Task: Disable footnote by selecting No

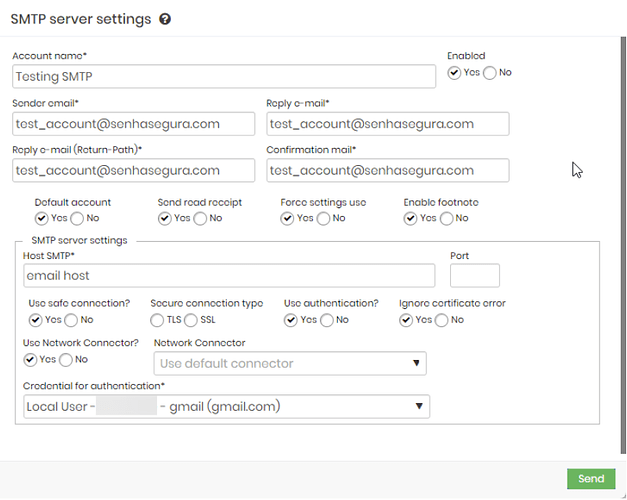Action: pos(446,218)
